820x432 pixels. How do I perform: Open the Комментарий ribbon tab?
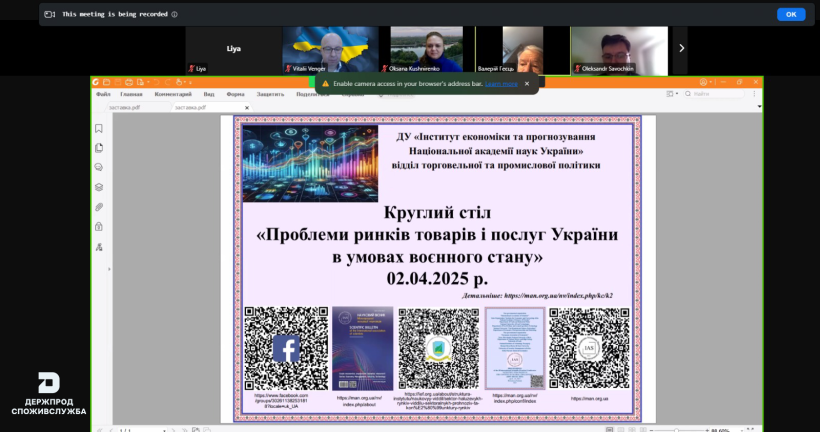[x=173, y=94]
